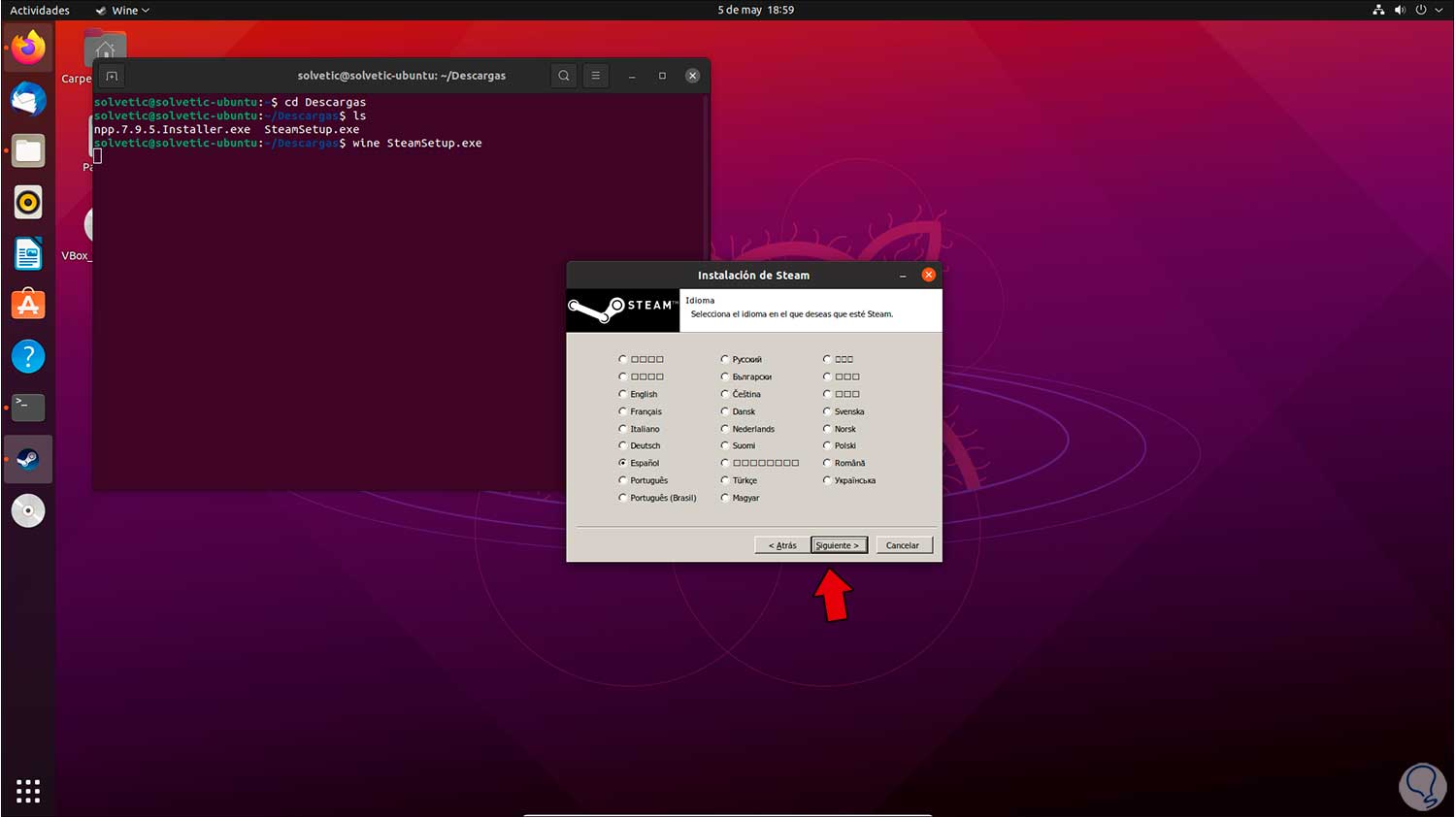This screenshot has height=817, width=1456.
Task: Pick Português (Brasil) radio option
Action: pyautogui.click(x=623, y=498)
